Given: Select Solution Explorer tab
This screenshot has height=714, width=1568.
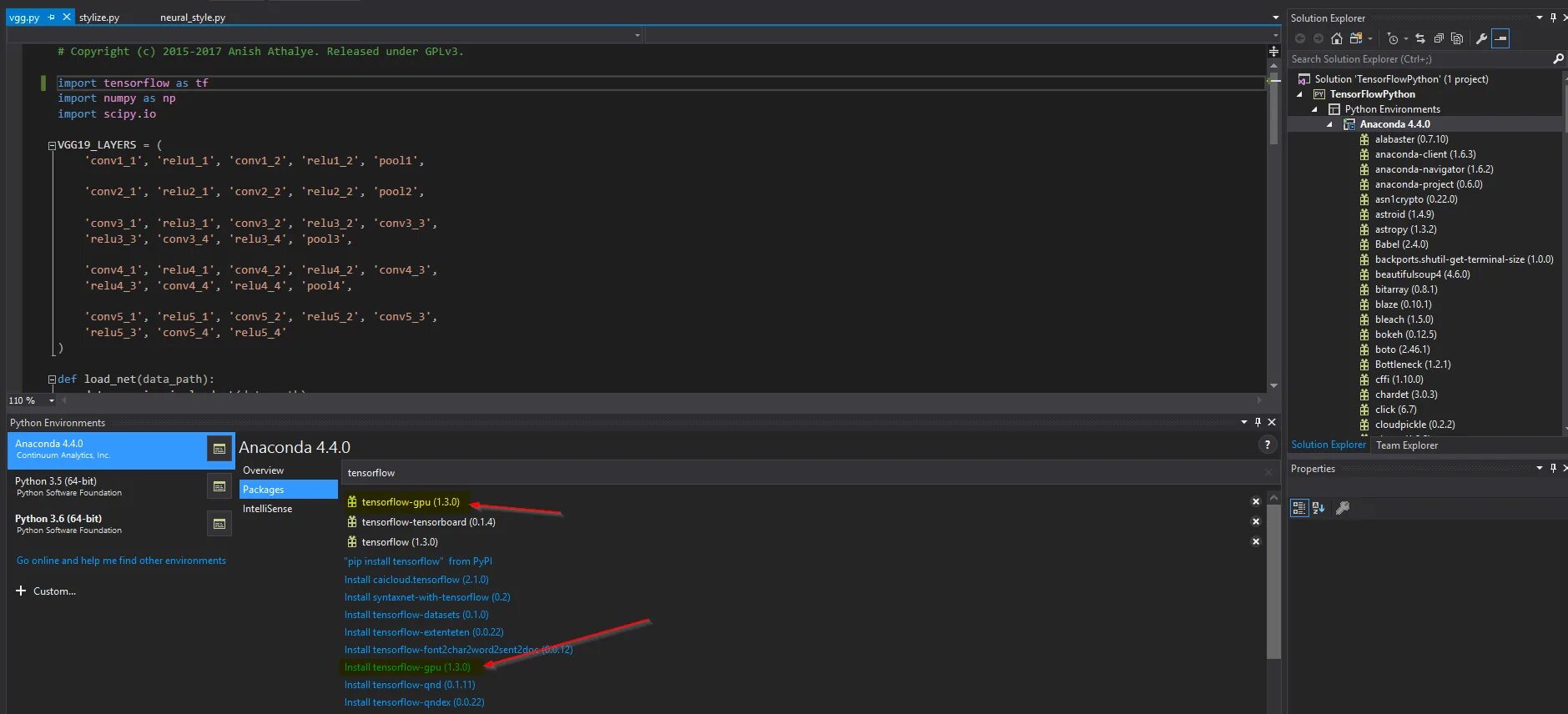Looking at the screenshot, I should (x=1329, y=445).
